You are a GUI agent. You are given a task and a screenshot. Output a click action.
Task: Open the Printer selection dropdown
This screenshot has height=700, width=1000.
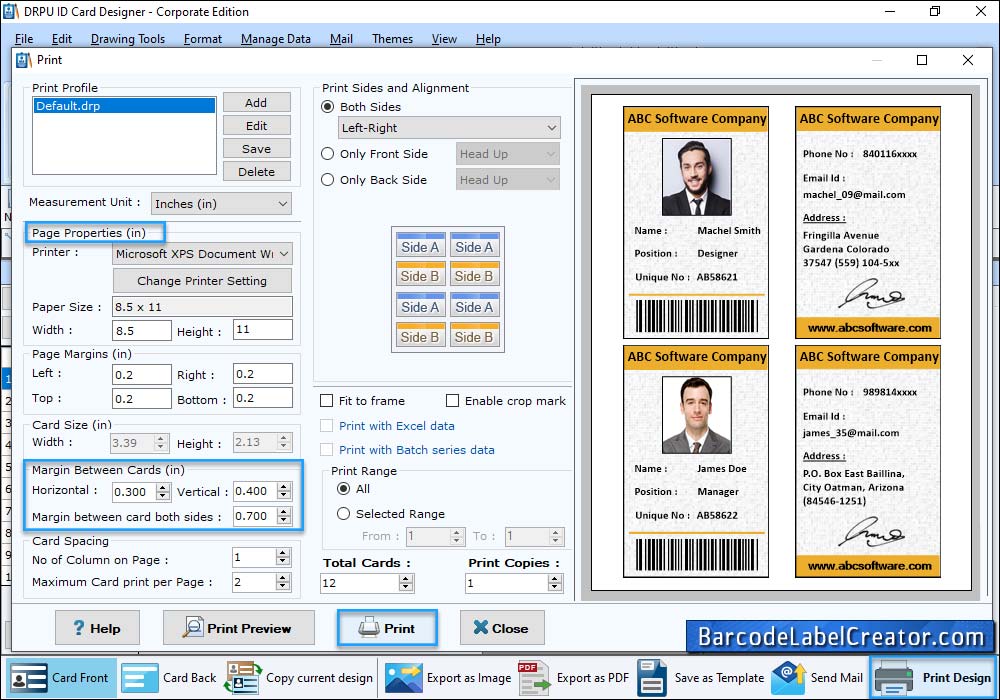point(203,254)
